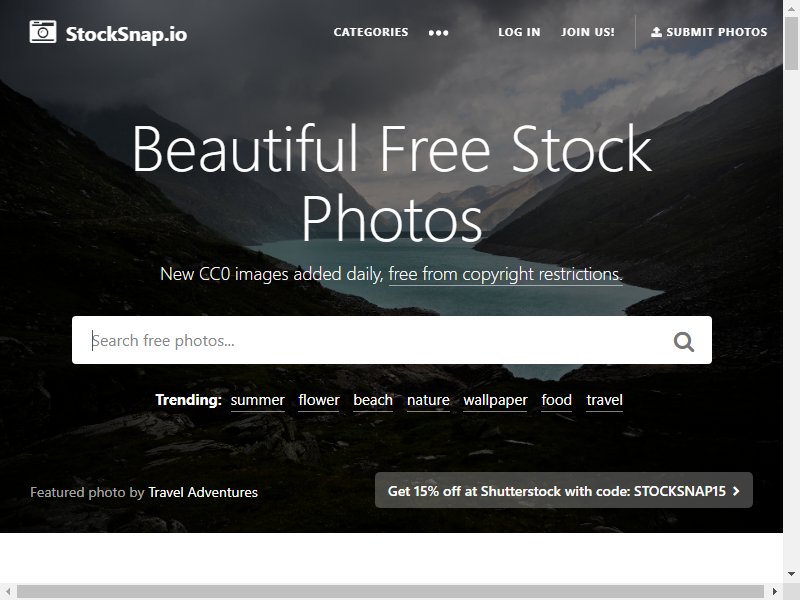Viewport: 800px width, 600px height.
Task: Click the upload icon beside Submit Photos
Action: tap(657, 32)
